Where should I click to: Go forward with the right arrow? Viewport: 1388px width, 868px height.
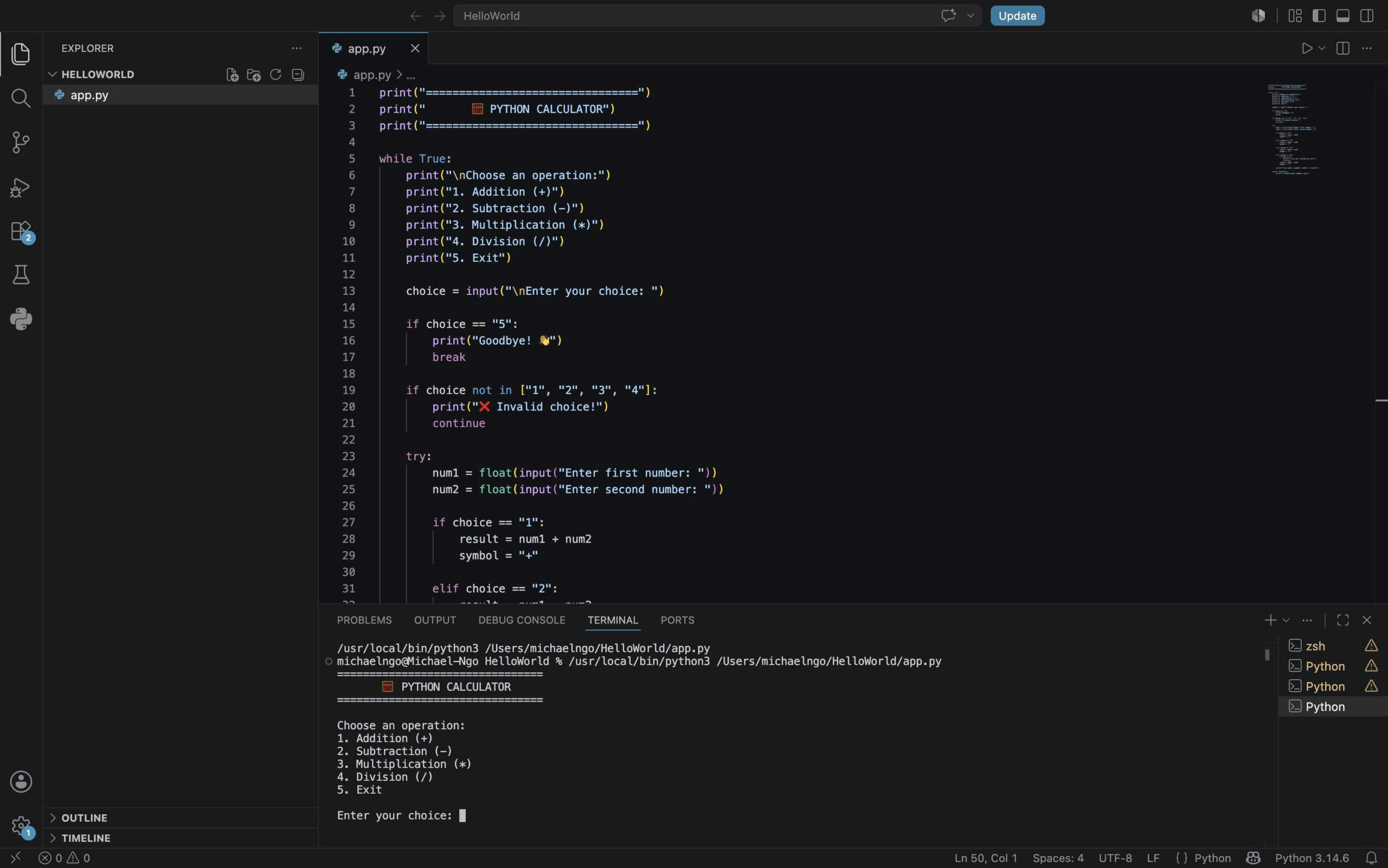440,16
